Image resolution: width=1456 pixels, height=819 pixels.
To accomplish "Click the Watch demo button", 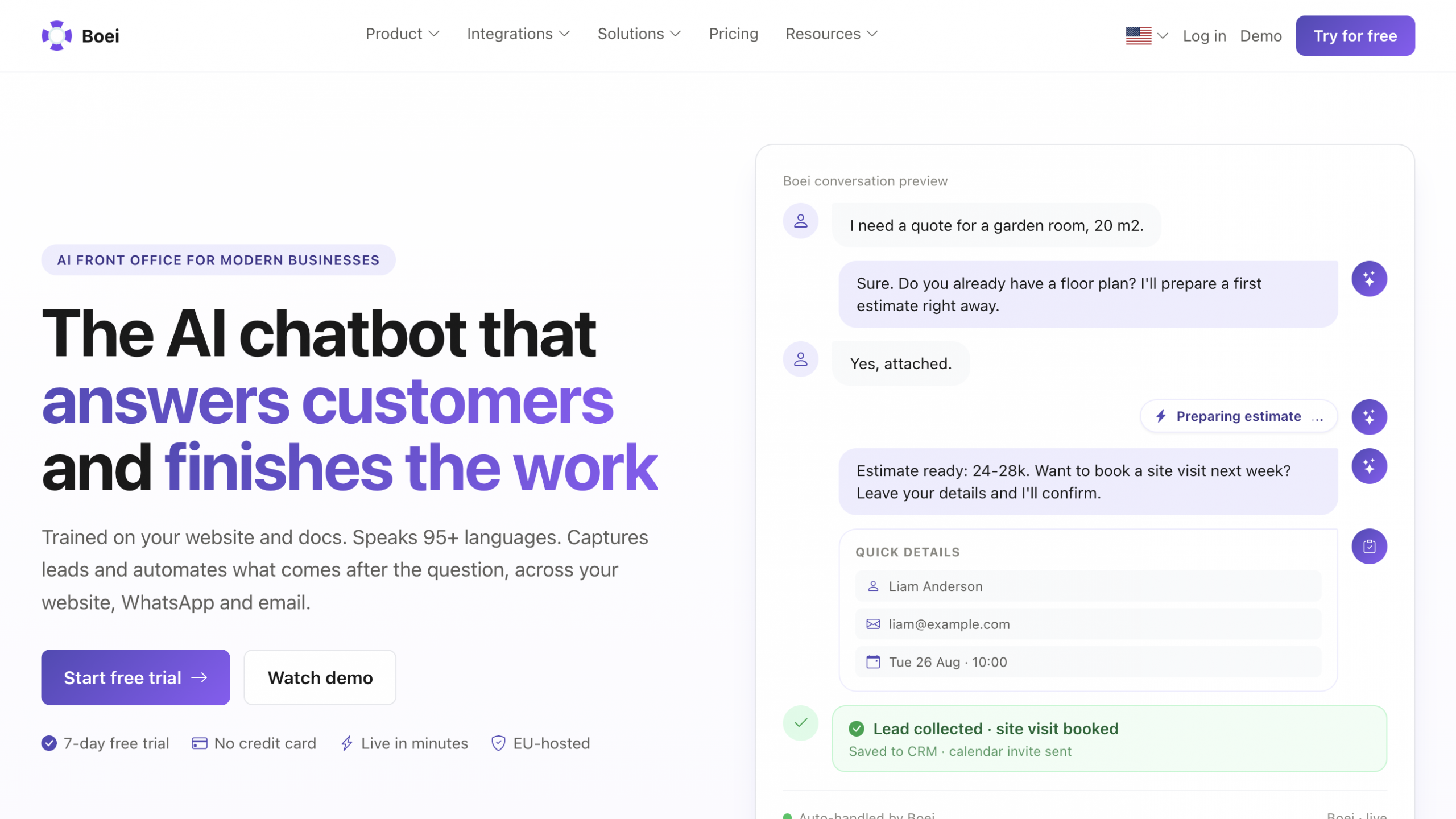I will point(320,677).
